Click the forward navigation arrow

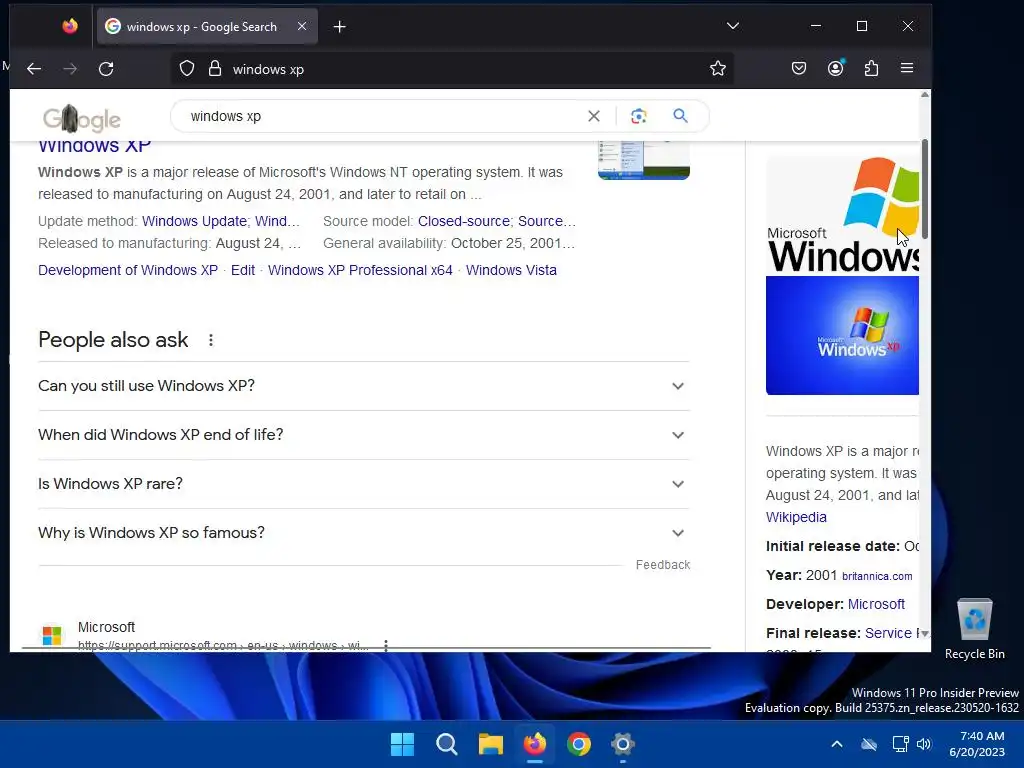click(70, 69)
